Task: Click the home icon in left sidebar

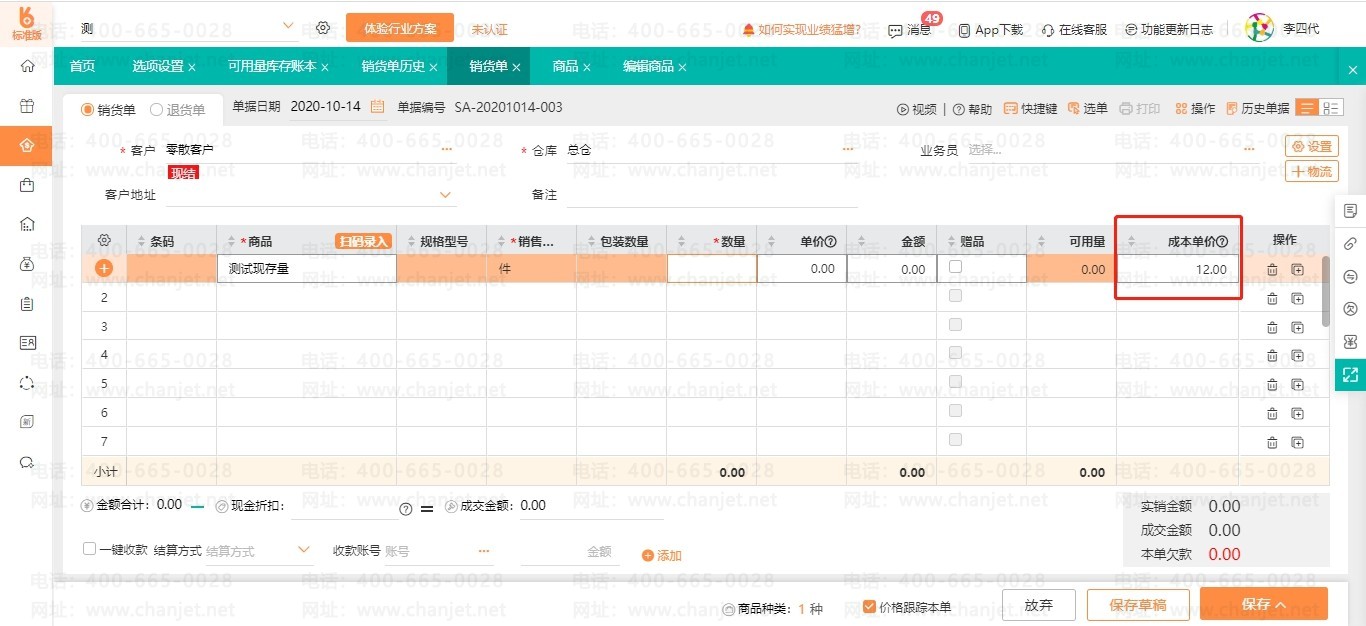Action: (27, 66)
